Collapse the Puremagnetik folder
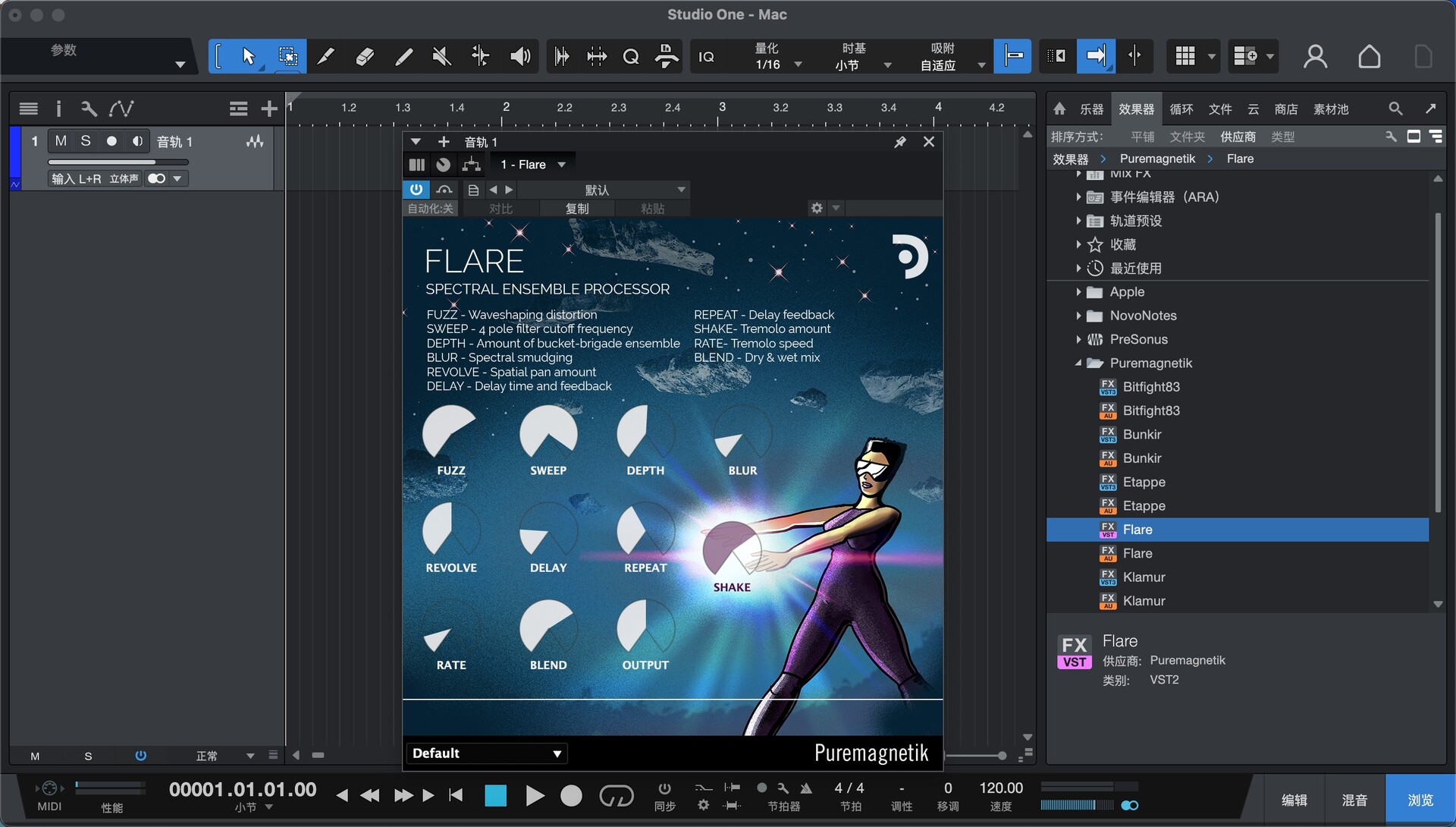1456x827 pixels. [x=1078, y=363]
